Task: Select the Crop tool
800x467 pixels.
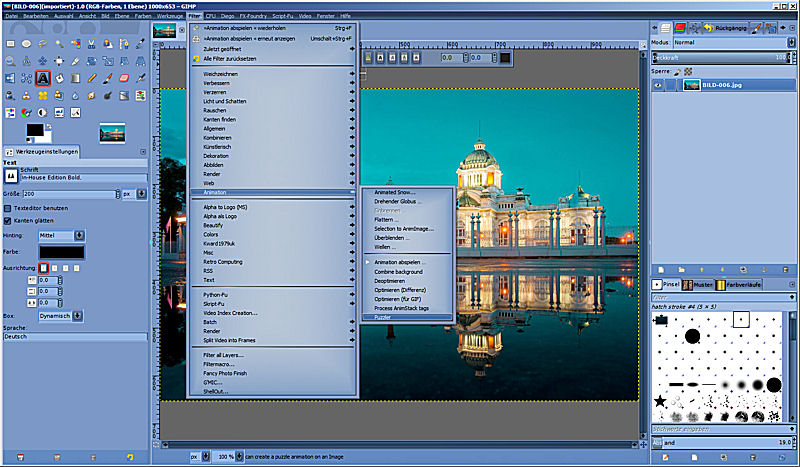Action: click(x=76, y=61)
